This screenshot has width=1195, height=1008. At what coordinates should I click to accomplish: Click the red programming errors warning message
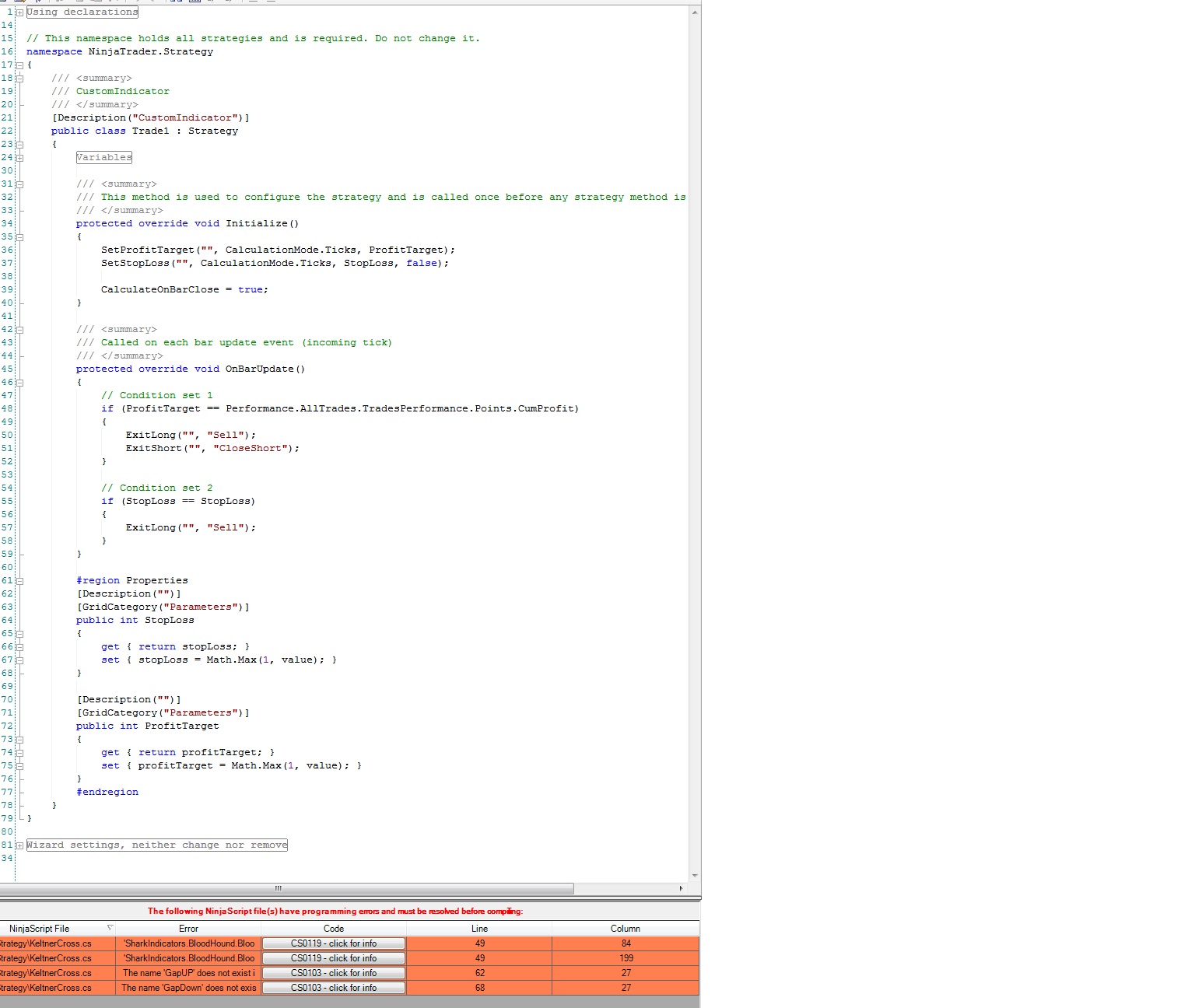coord(335,911)
